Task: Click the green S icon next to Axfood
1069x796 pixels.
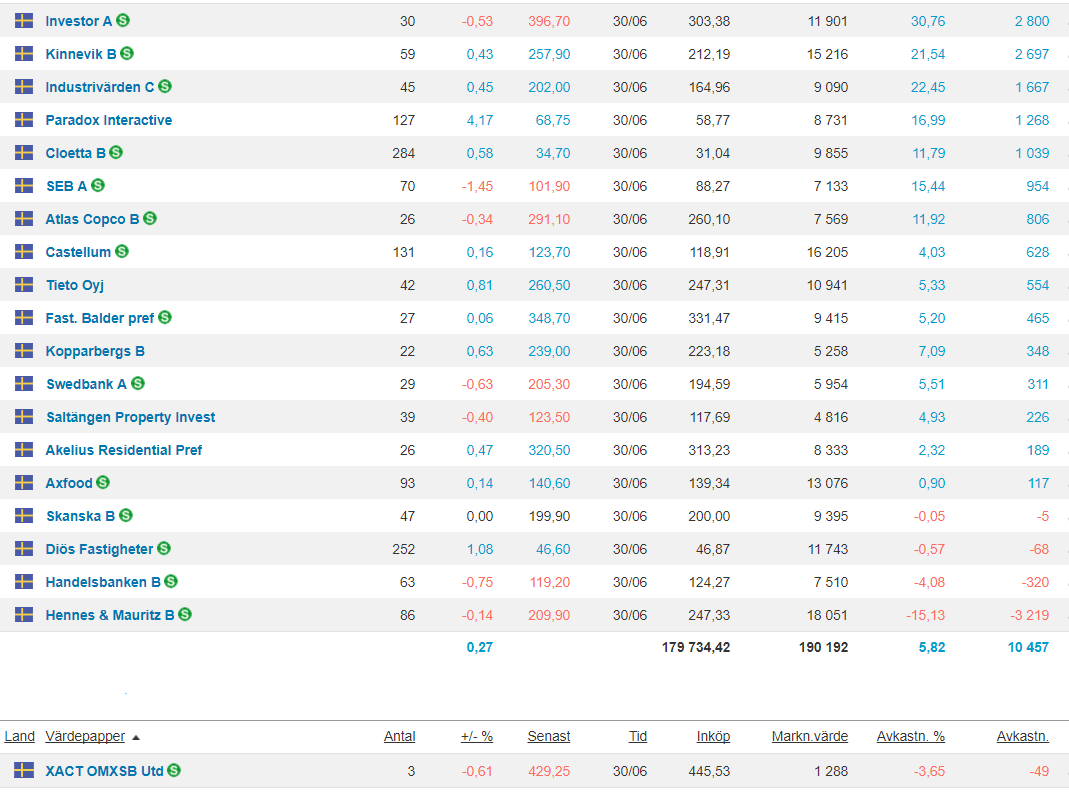Action: tap(103, 483)
